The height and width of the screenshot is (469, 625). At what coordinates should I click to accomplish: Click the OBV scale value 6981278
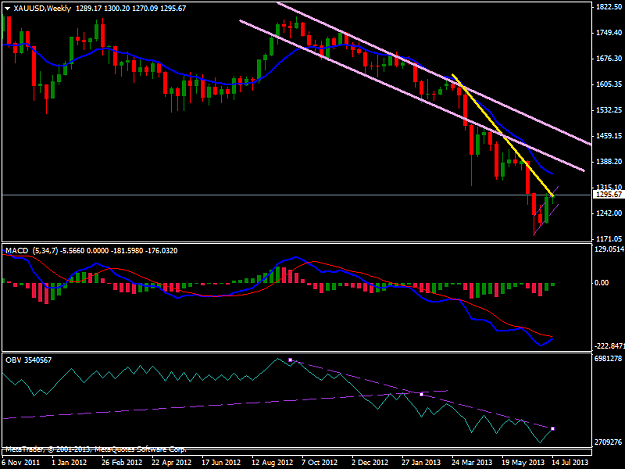[608, 359]
